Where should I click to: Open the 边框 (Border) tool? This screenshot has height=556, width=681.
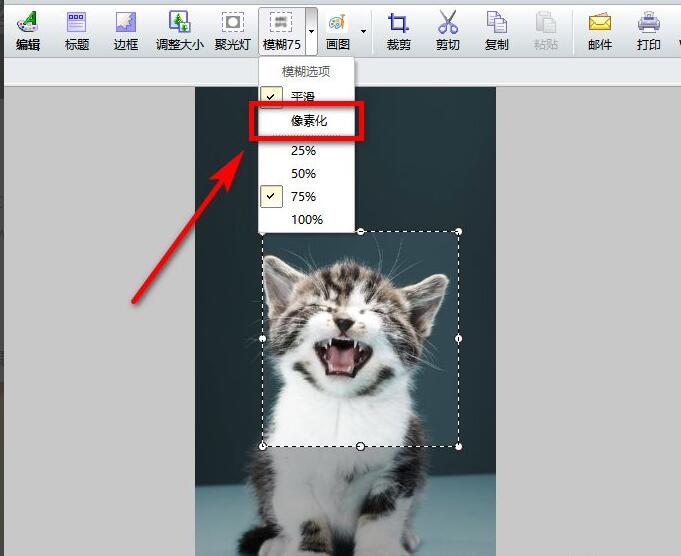tap(125, 30)
